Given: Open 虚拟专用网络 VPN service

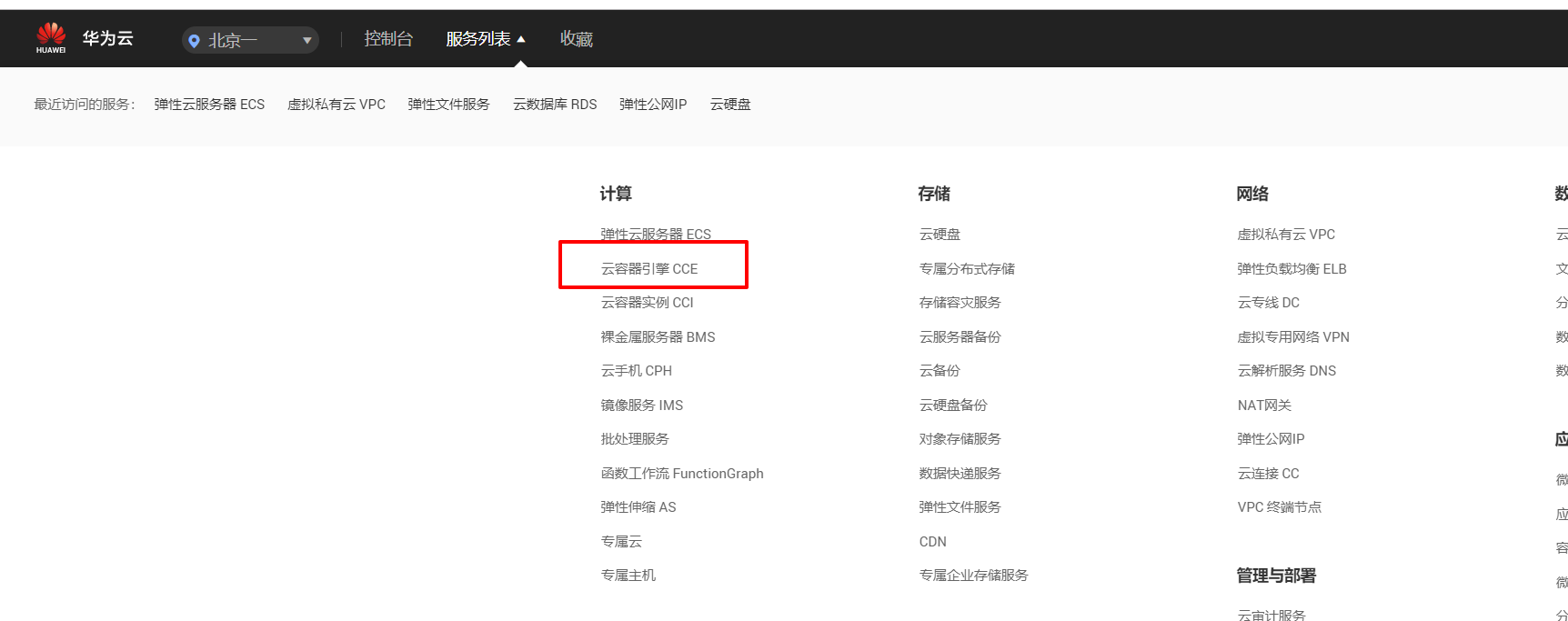Looking at the screenshot, I should point(1293,337).
